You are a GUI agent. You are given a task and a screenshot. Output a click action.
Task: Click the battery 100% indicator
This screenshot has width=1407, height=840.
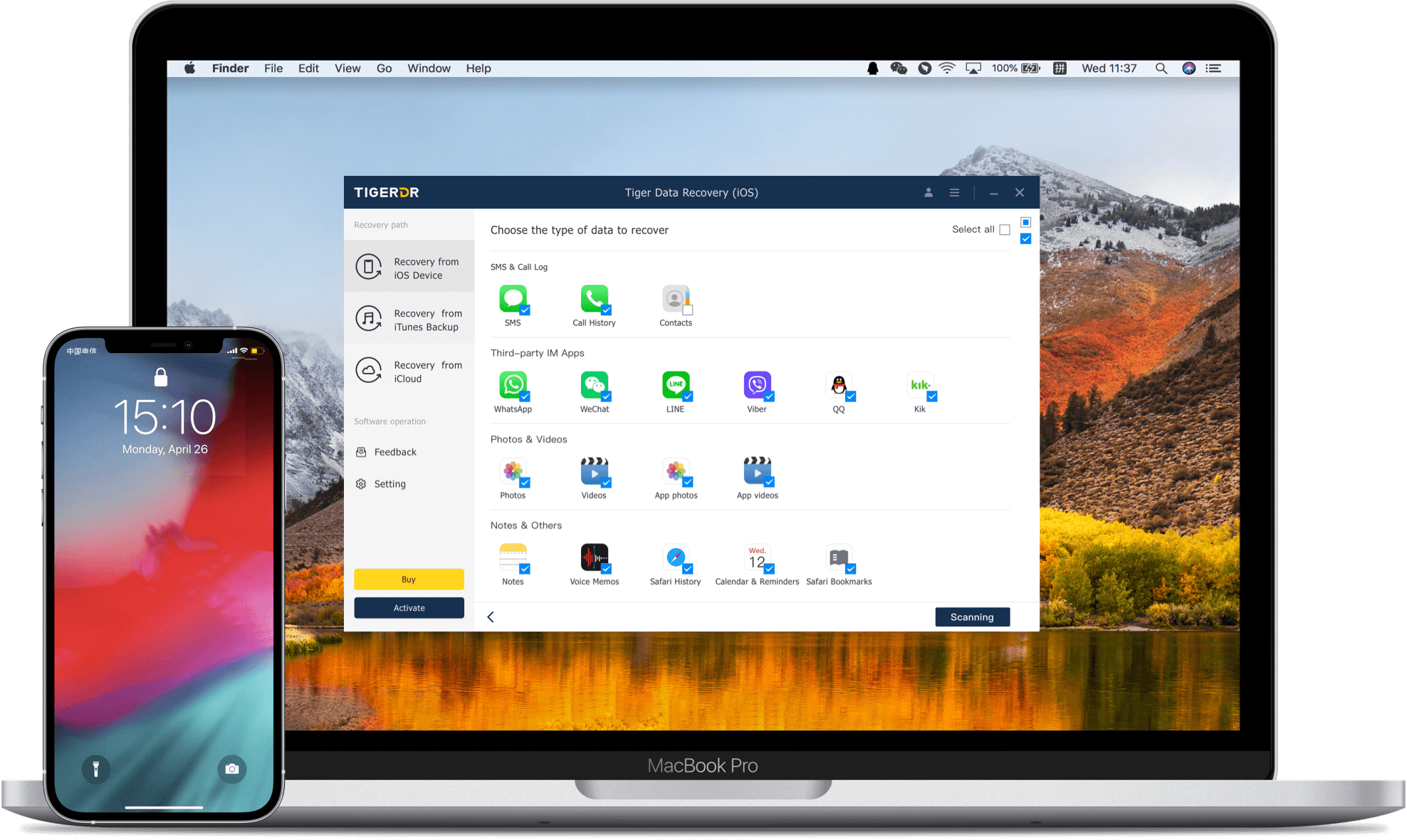click(x=1016, y=68)
